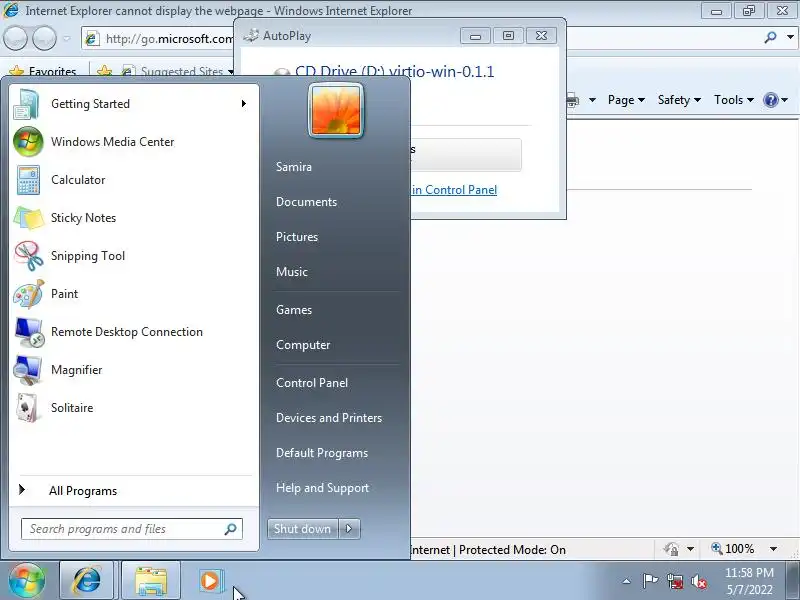This screenshot has width=800, height=600.
Task: Click the in Control Panel link in AutoPlay
Action: click(x=454, y=190)
